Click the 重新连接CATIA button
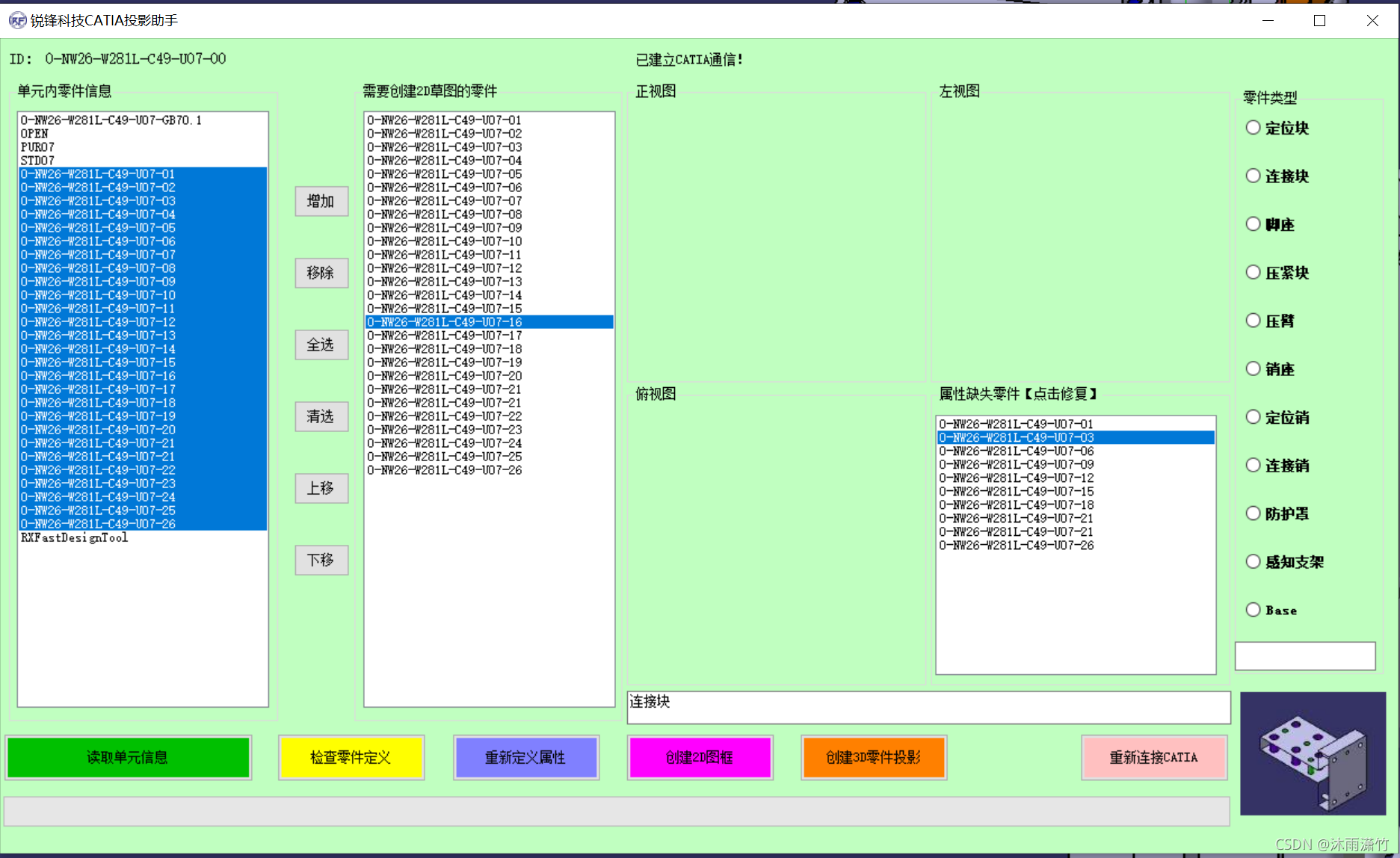 pos(1153,757)
